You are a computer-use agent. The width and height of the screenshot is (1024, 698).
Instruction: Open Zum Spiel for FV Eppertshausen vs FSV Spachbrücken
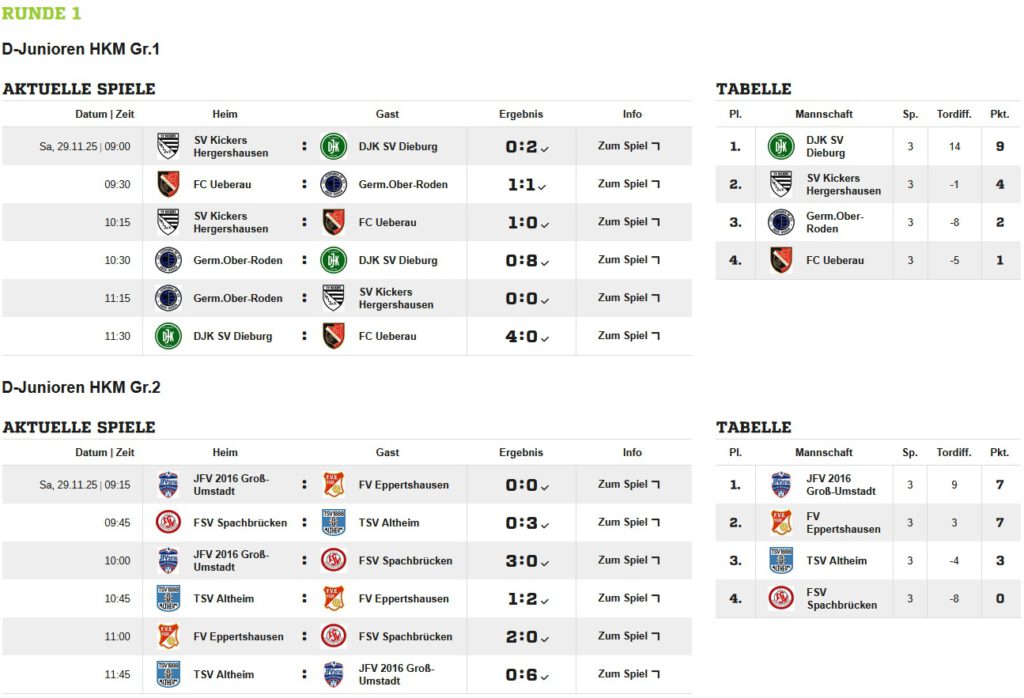click(x=628, y=636)
